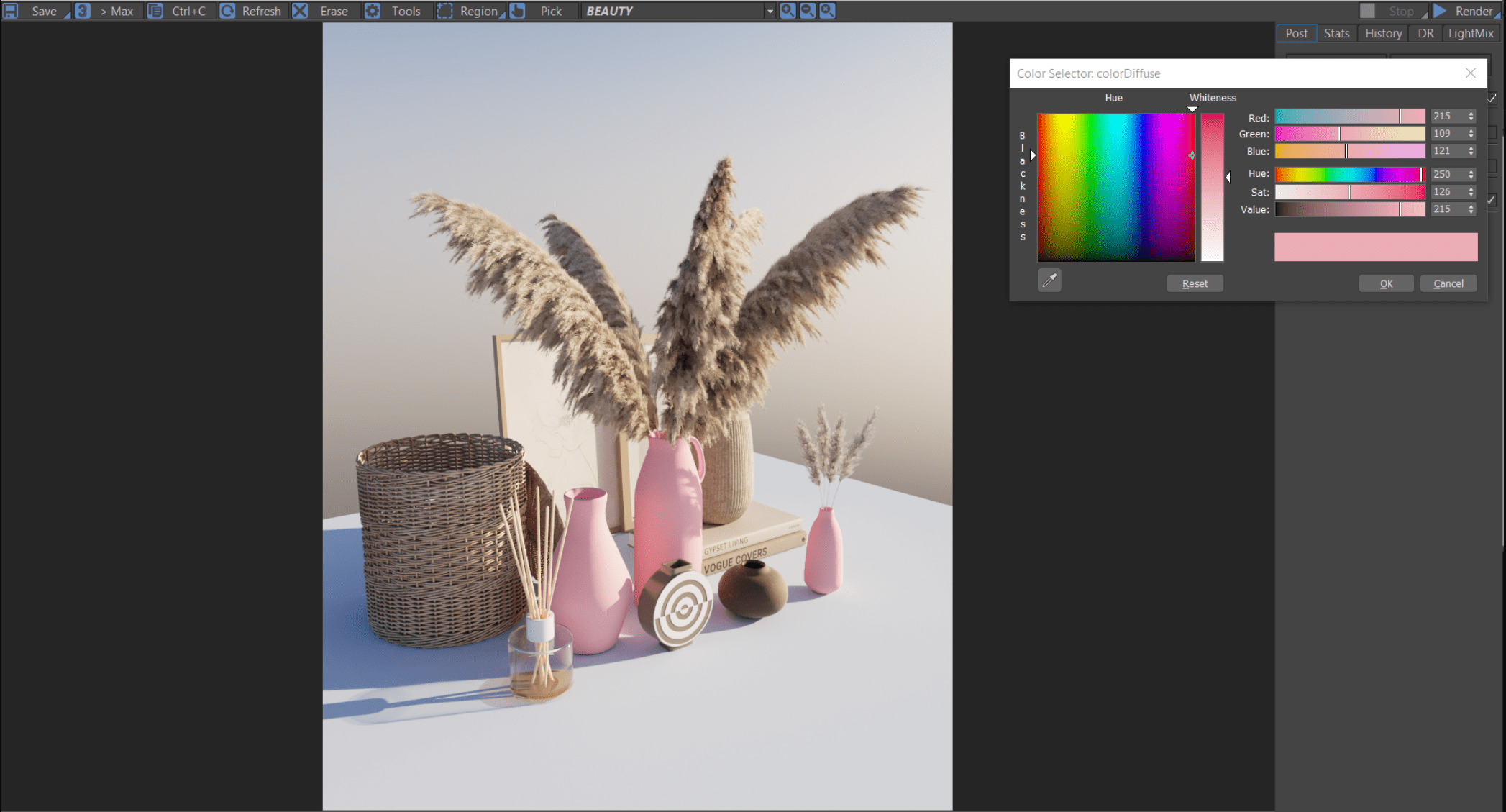Open the LightMix tab
The image size is (1506, 812).
(1471, 33)
